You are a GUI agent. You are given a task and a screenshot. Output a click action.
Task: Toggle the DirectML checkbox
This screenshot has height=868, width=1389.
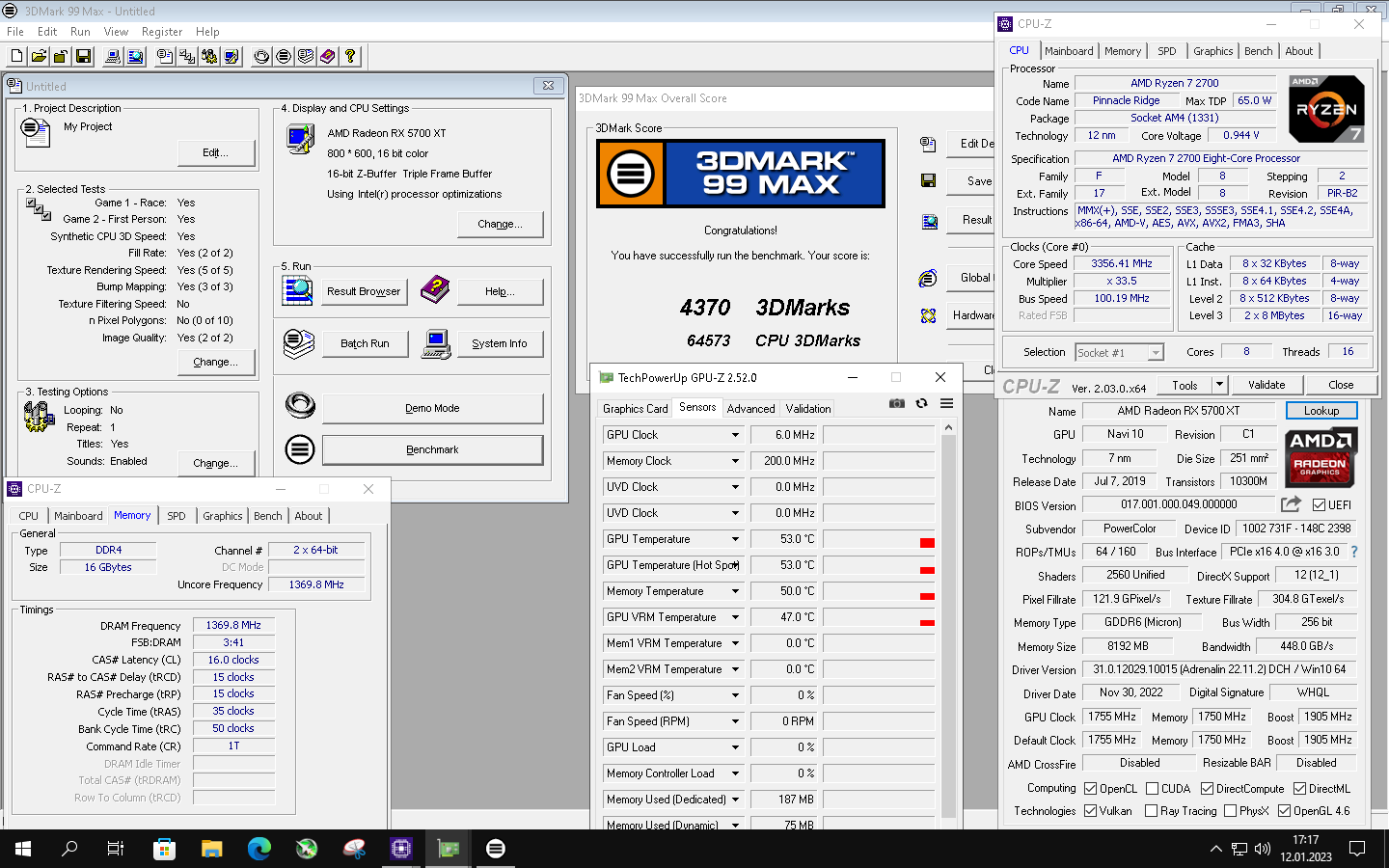pyautogui.click(x=1299, y=789)
